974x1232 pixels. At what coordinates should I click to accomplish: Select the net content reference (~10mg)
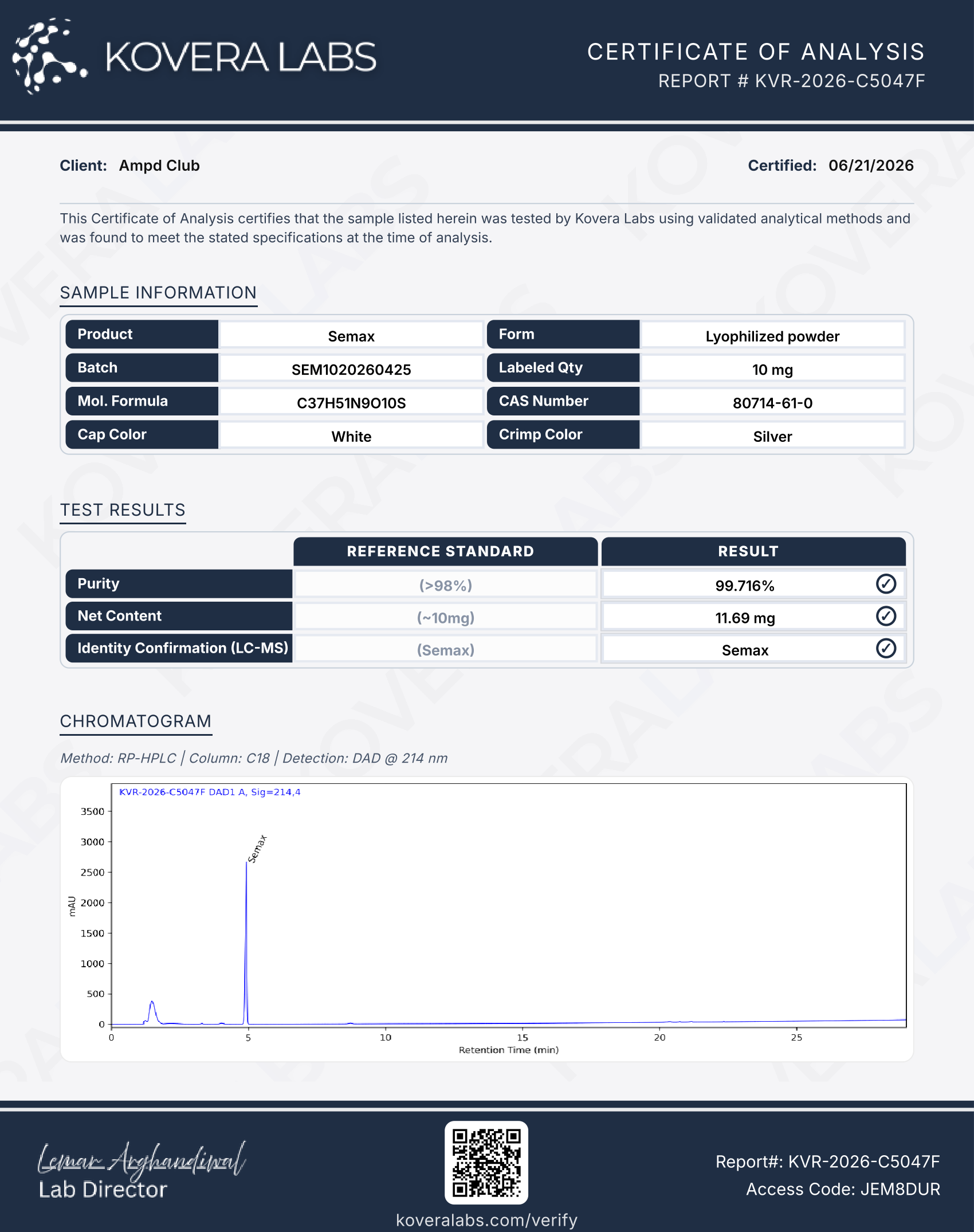pyautogui.click(x=446, y=618)
